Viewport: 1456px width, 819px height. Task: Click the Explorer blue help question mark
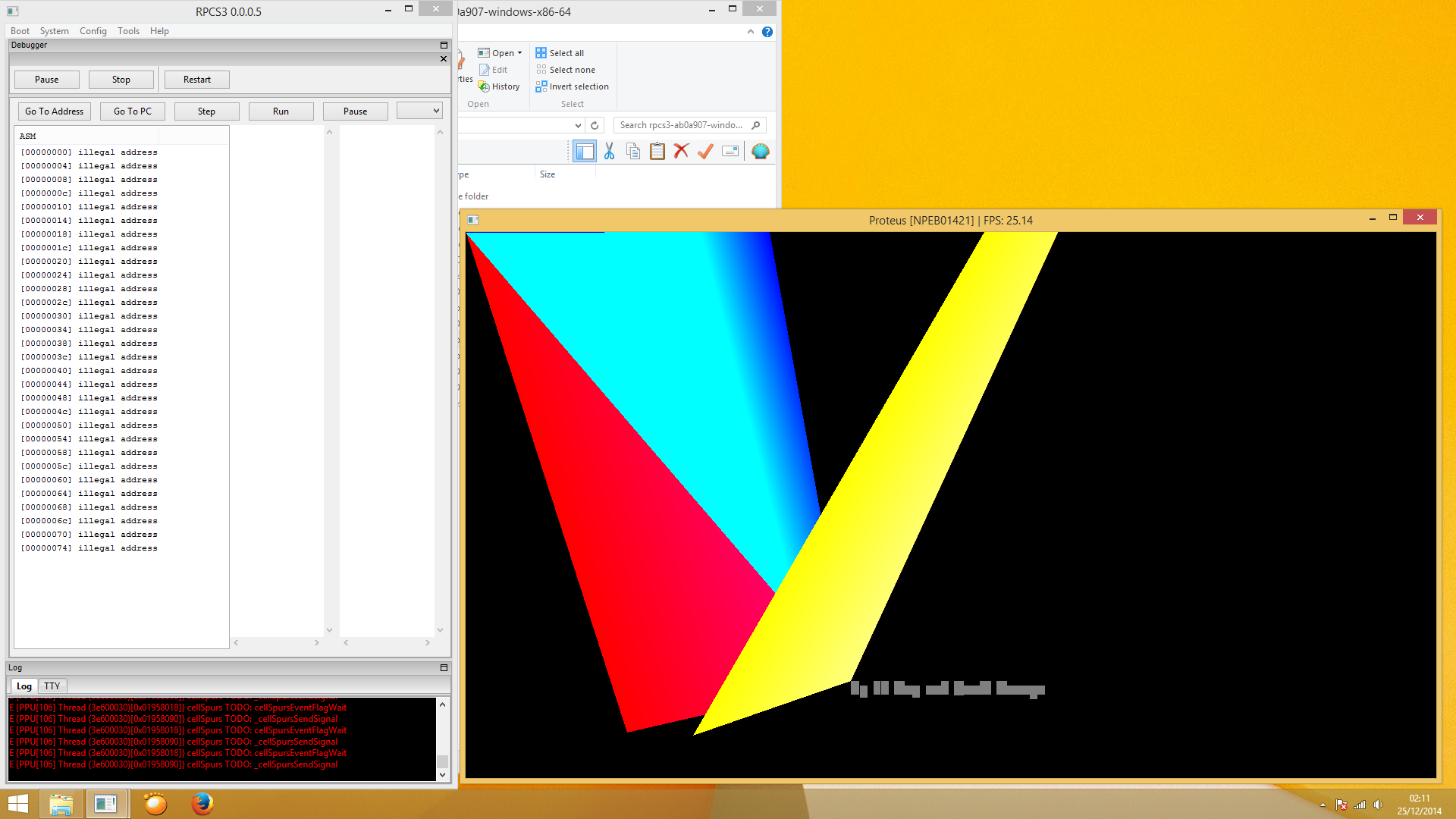pos(767,32)
